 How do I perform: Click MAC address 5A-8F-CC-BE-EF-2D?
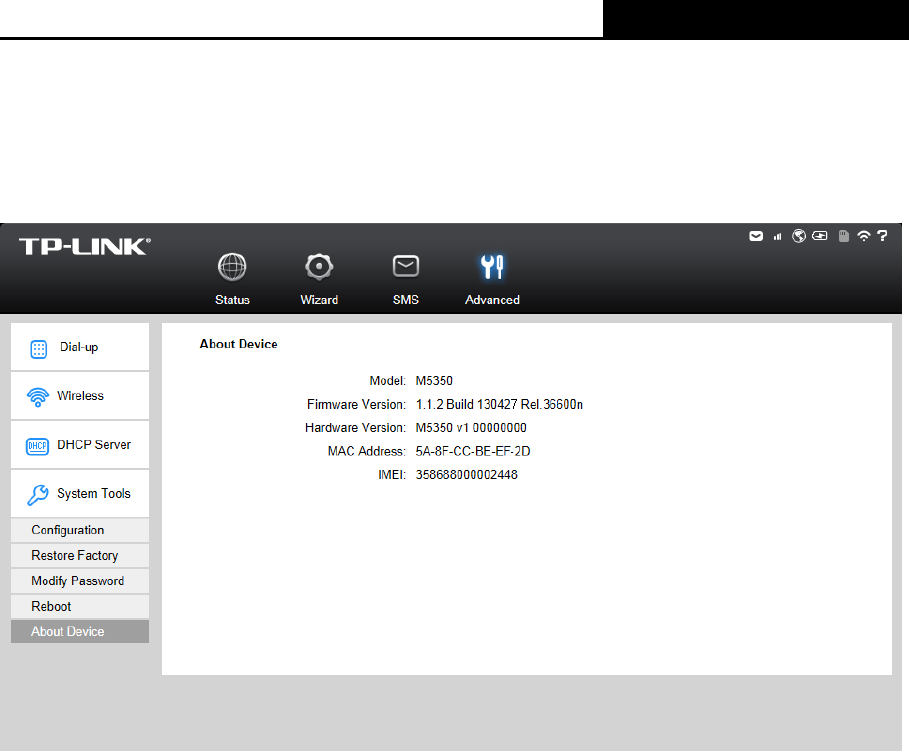472,451
